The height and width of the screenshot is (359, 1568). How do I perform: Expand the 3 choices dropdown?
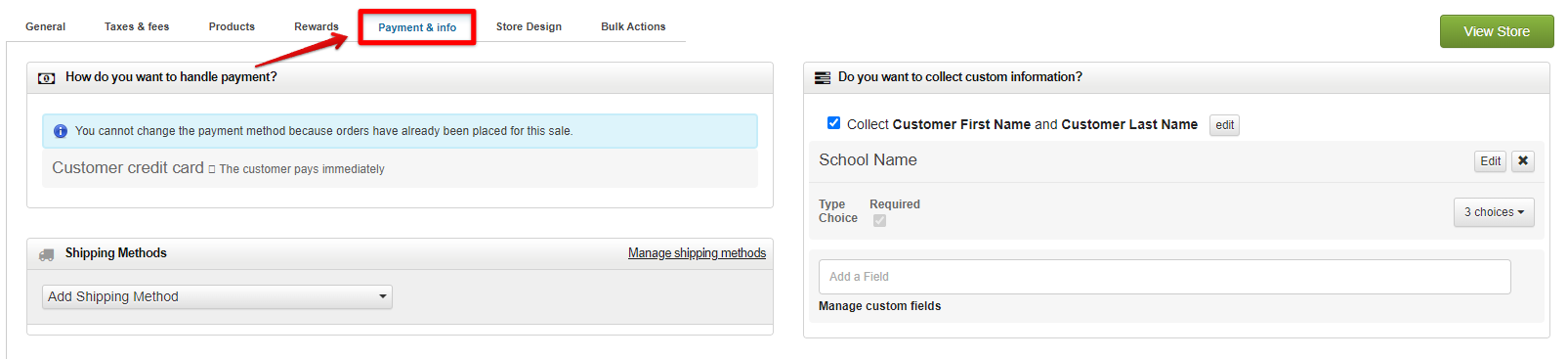pos(1494,212)
